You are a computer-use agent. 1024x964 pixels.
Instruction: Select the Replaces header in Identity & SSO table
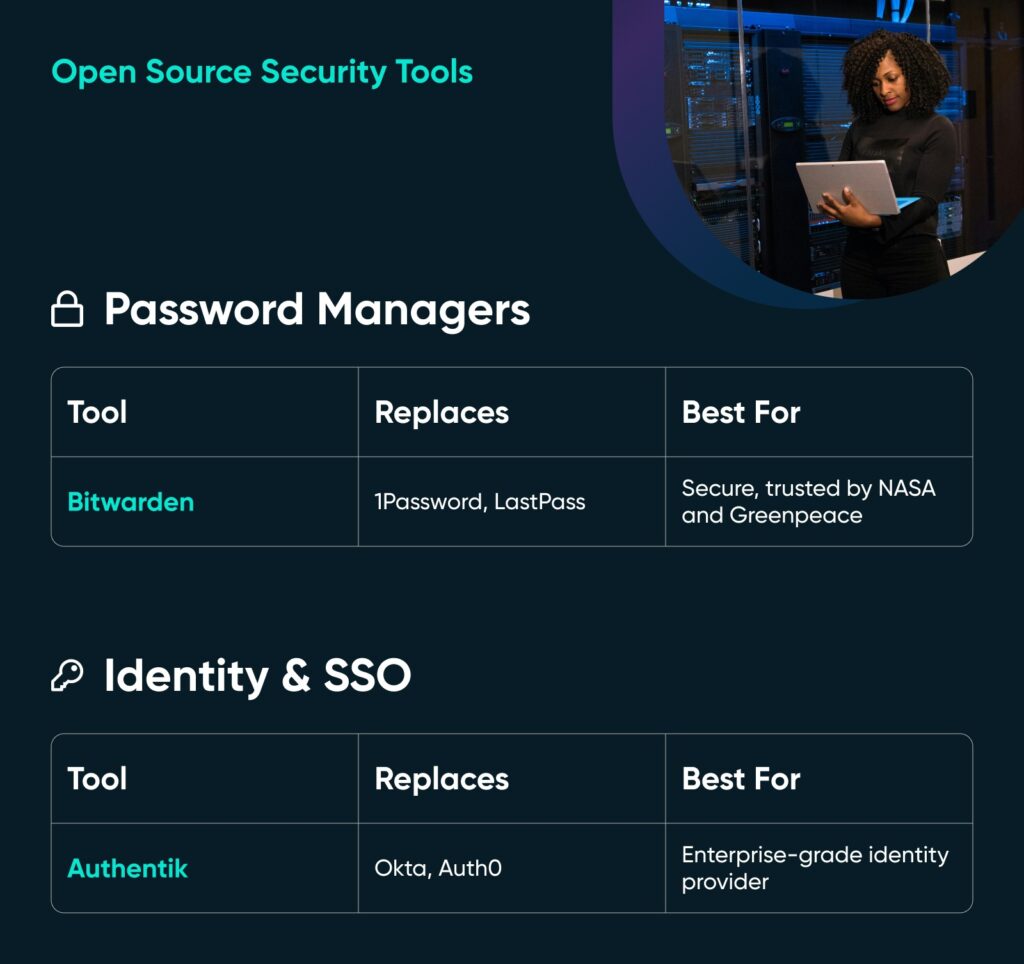(440, 779)
